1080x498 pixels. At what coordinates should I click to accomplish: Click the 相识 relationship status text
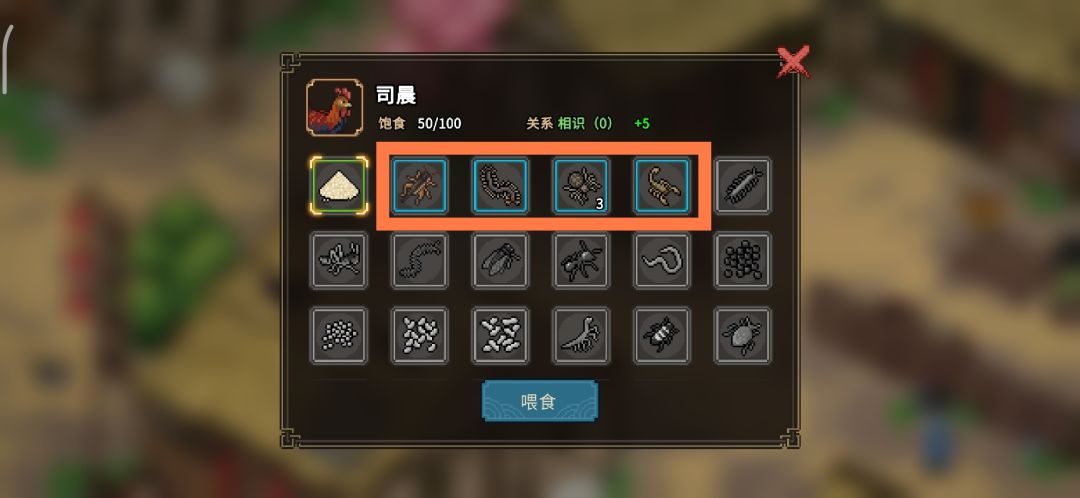click(571, 123)
